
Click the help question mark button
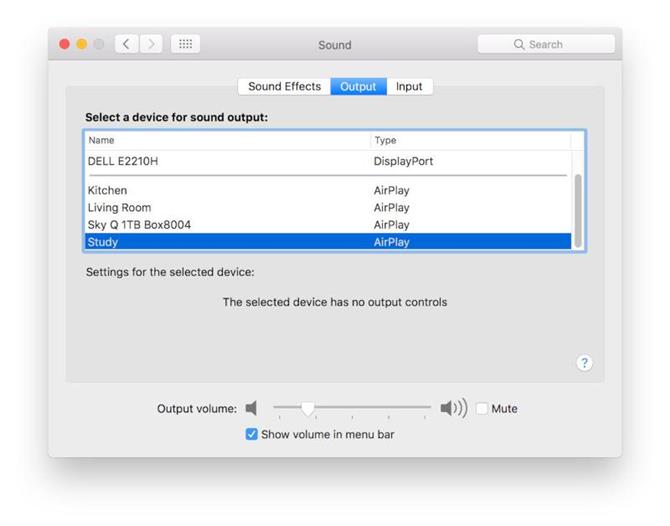(x=584, y=363)
